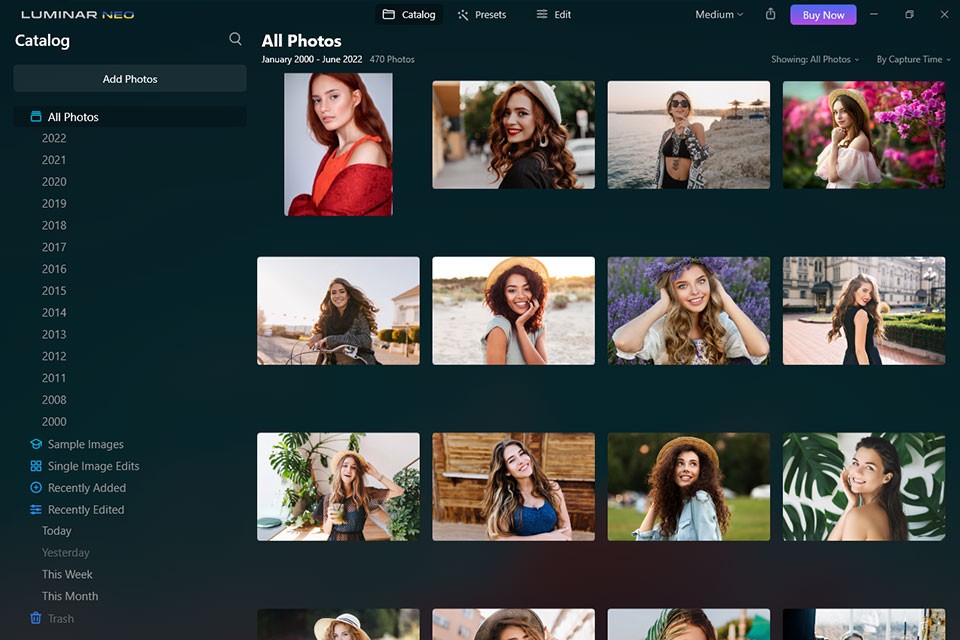Switch to the Edit tab
The width and height of the screenshot is (960, 640).
553,14
